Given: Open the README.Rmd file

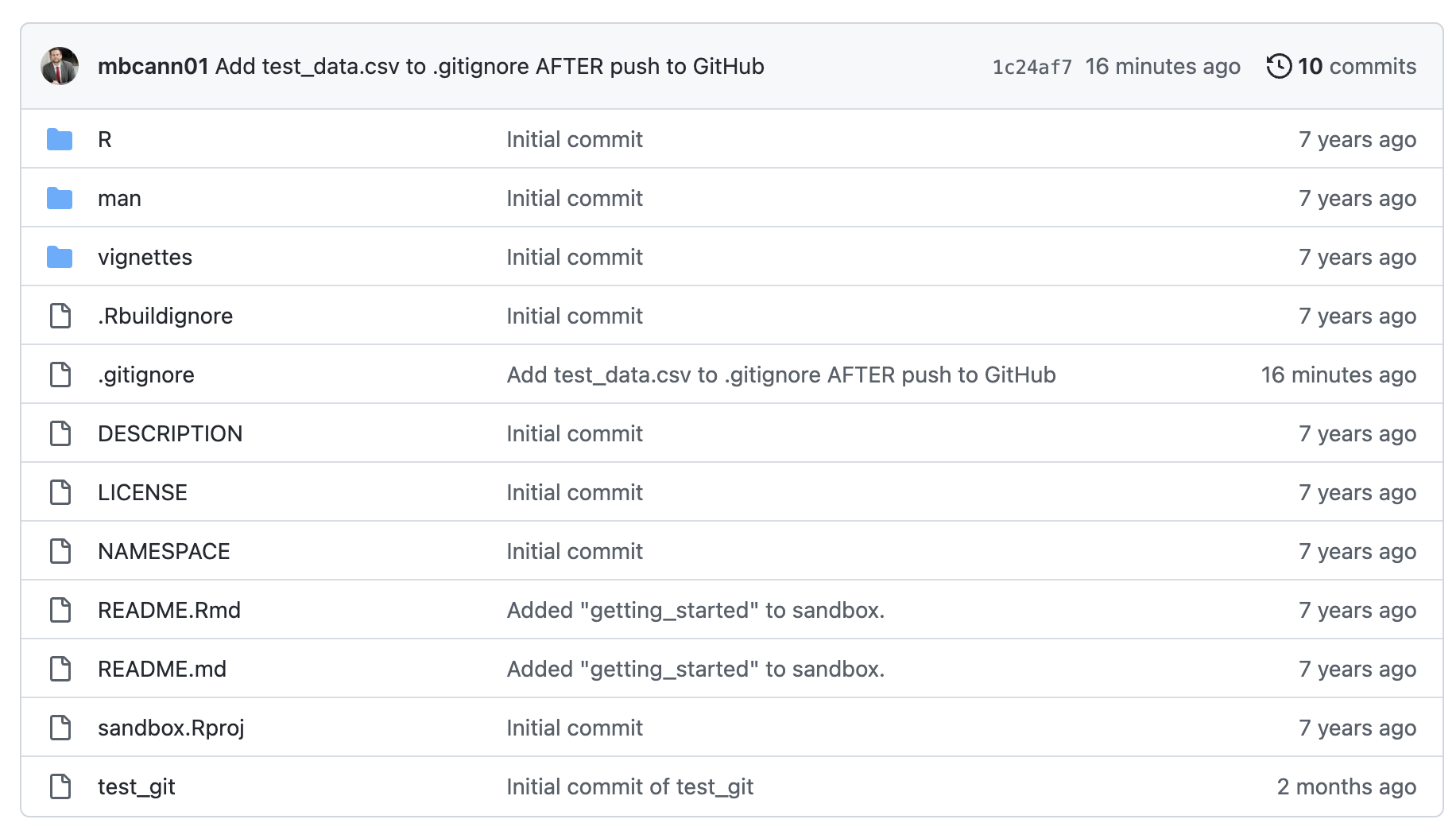Looking at the screenshot, I should 169,610.
